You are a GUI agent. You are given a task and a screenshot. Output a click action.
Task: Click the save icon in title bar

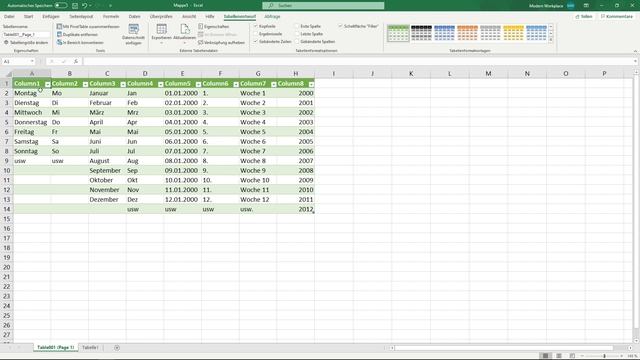click(x=75, y=6)
